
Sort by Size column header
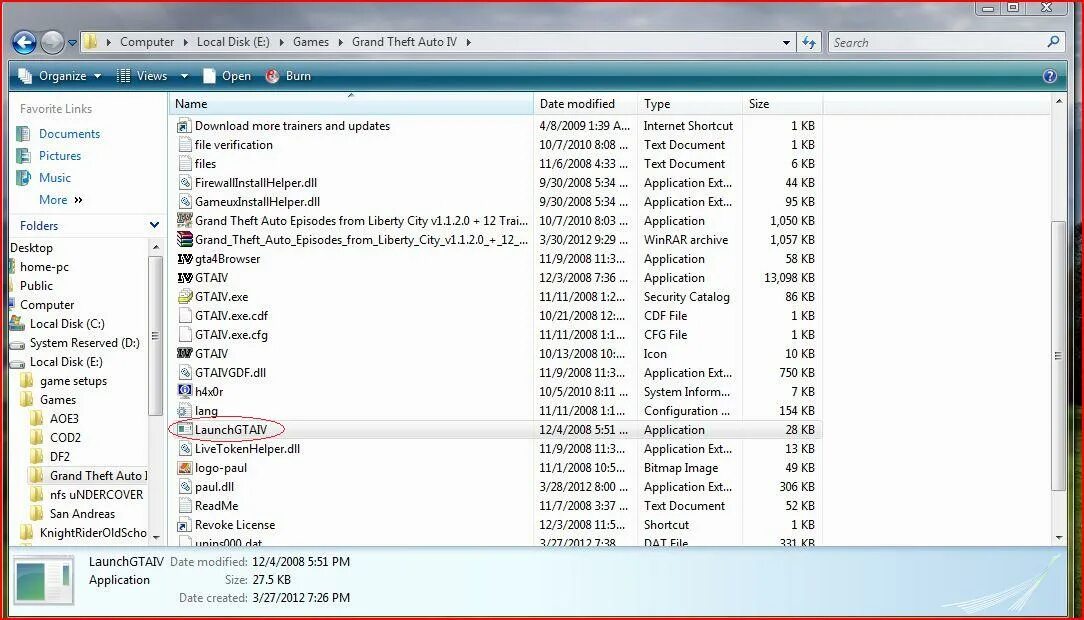pyautogui.click(x=783, y=104)
